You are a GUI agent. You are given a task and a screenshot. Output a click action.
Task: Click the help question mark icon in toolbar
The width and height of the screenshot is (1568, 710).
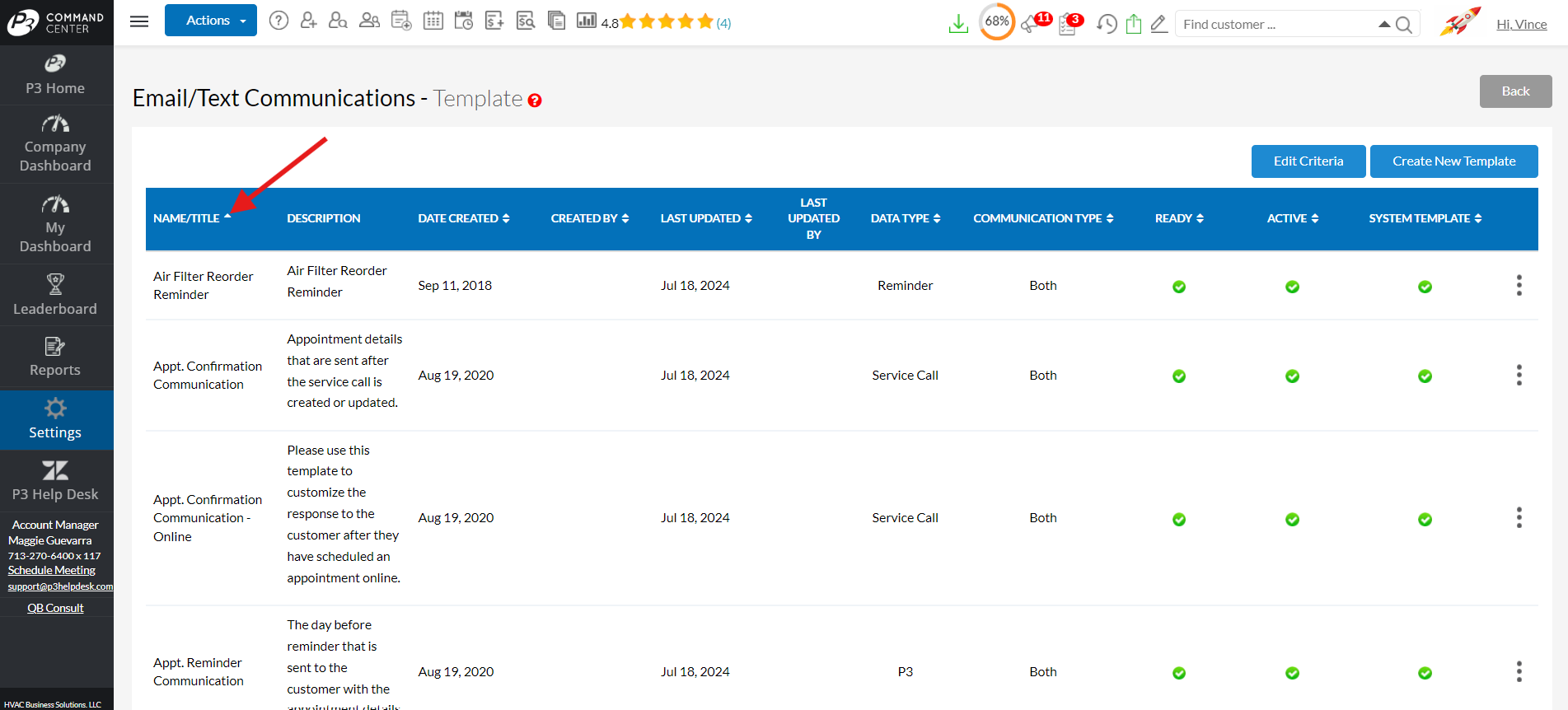tap(278, 21)
